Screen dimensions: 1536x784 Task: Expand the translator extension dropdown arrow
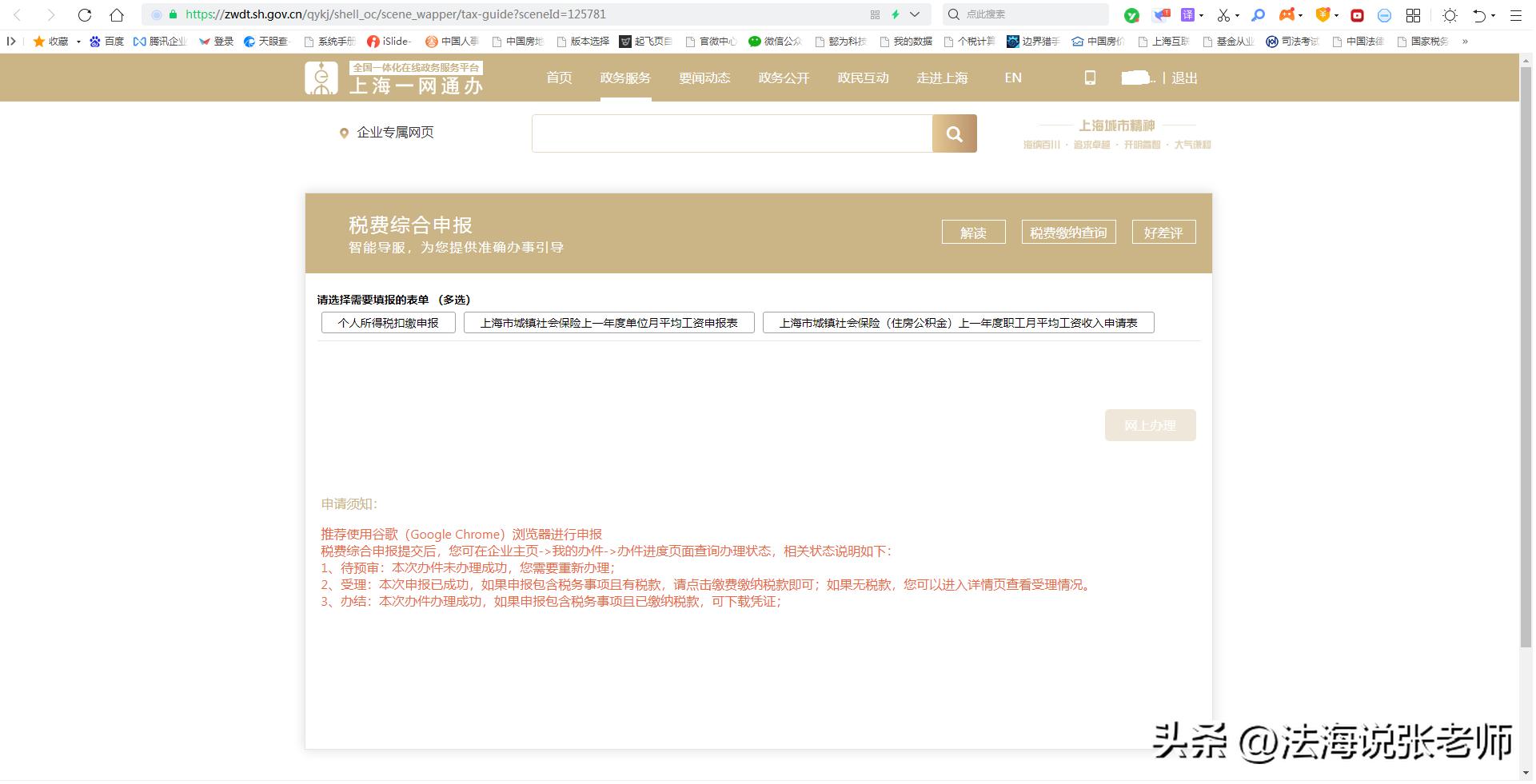point(1202,14)
